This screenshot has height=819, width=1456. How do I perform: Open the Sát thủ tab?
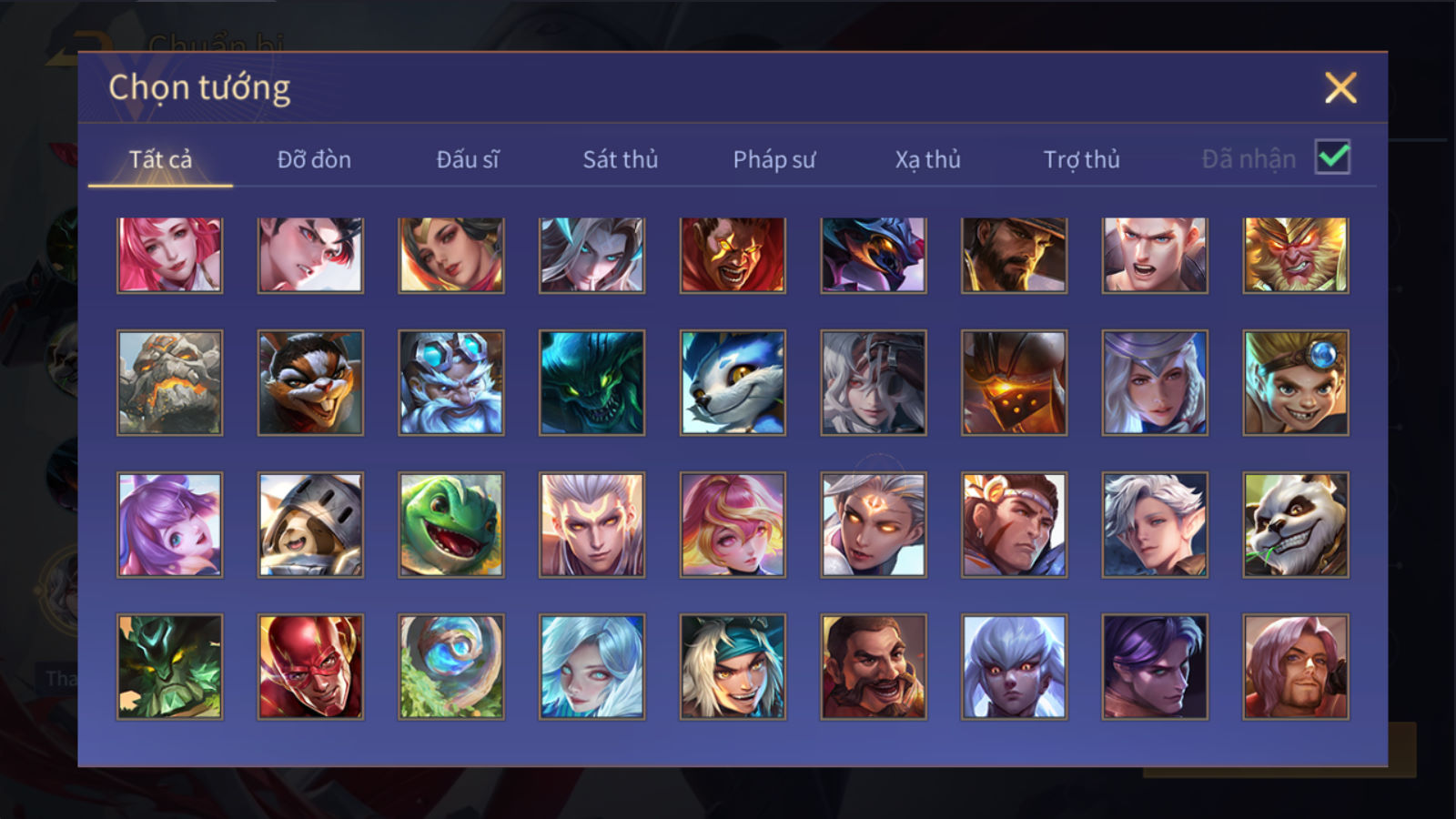(x=621, y=159)
